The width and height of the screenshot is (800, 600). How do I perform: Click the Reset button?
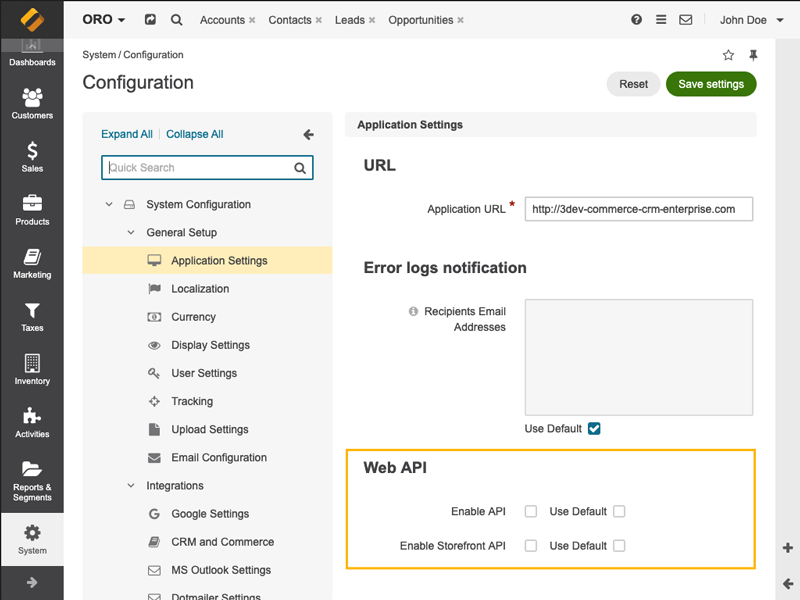click(633, 84)
